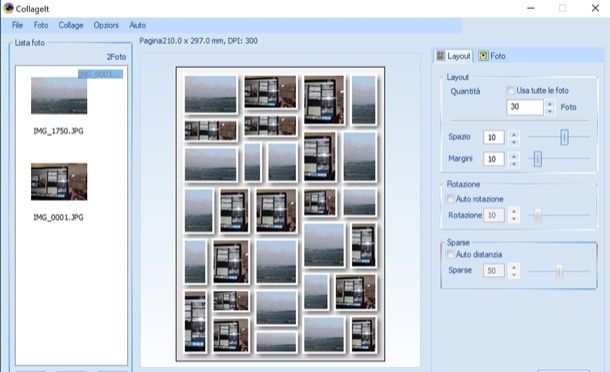Toggle Auto distanzia checkbox
This screenshot has height=372, width=610.
click(x=450, y=254)
